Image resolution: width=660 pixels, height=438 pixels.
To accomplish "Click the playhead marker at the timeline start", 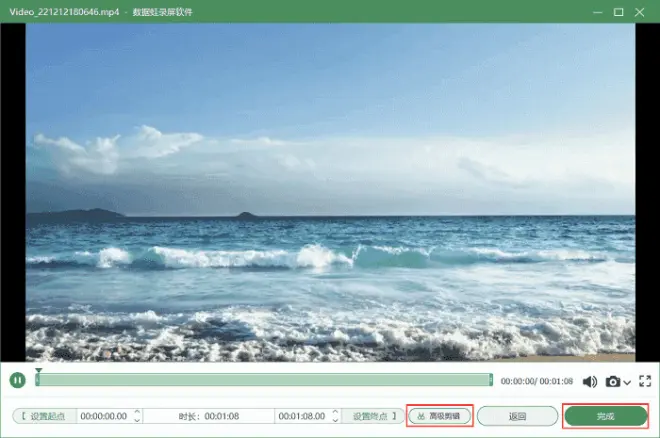I will (x=38, y=373).
